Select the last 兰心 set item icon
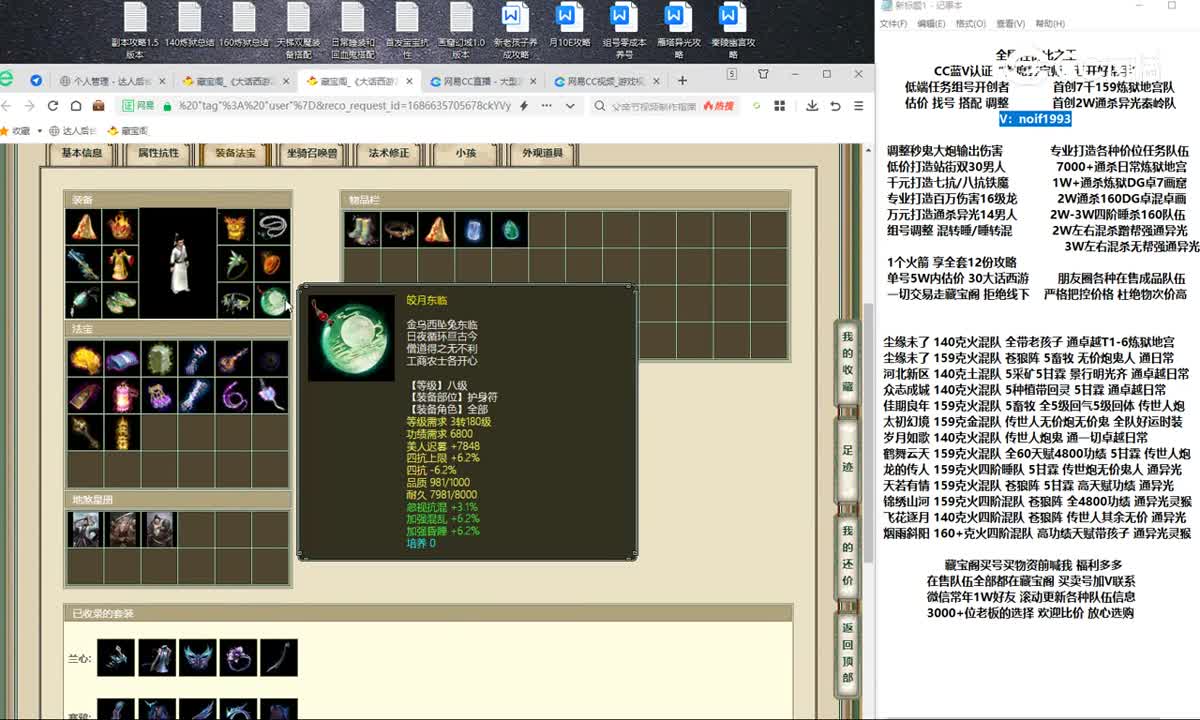The image size is (1200, 720). 279,658
